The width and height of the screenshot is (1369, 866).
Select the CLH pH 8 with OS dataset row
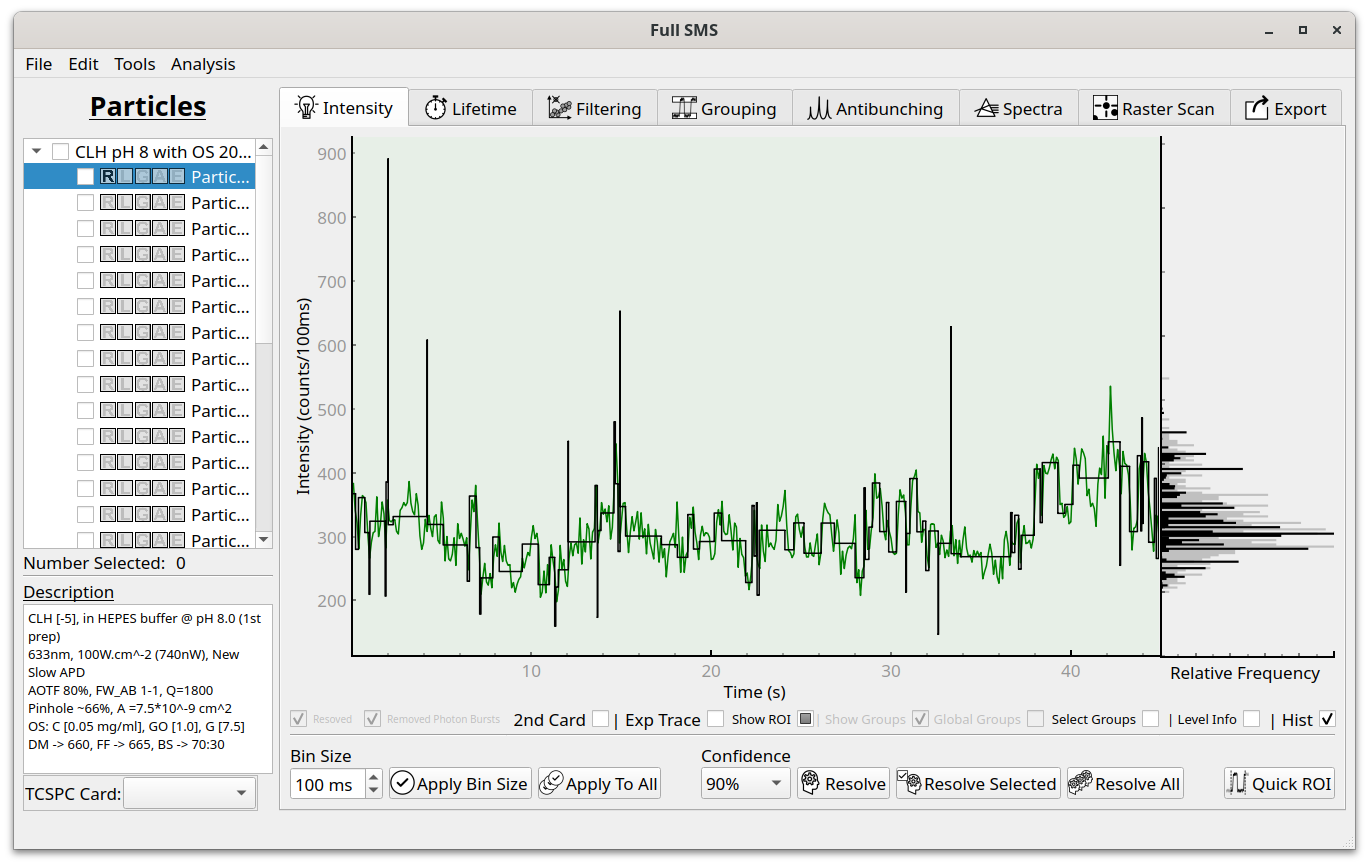[x=139, y=152]
